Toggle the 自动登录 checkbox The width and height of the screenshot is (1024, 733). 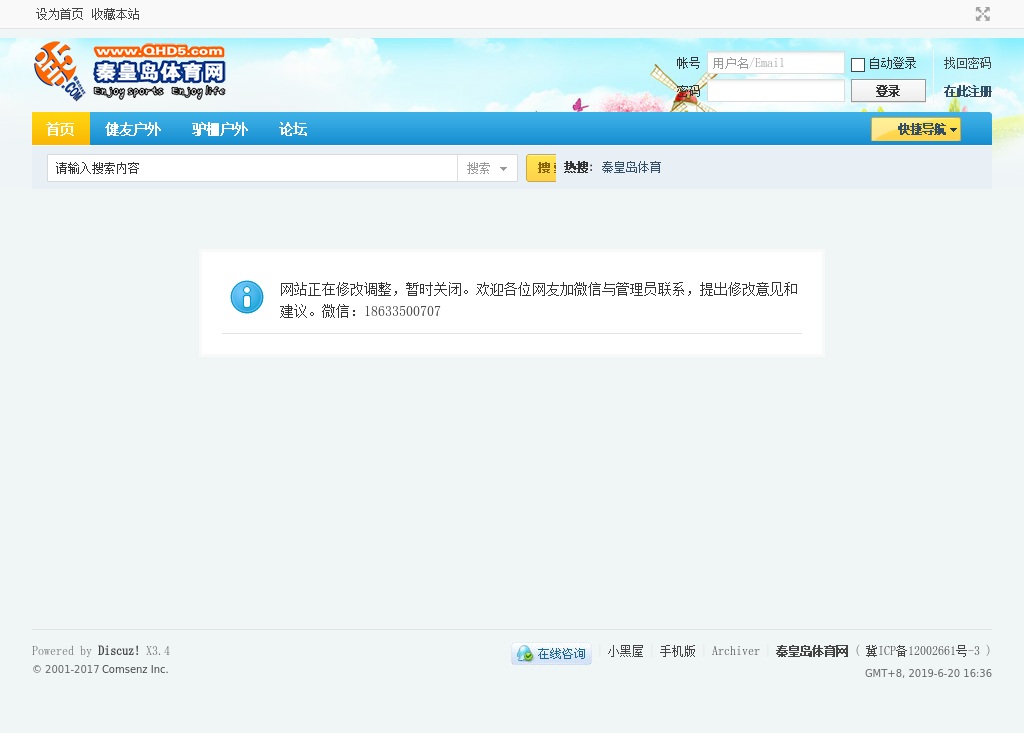858,65
